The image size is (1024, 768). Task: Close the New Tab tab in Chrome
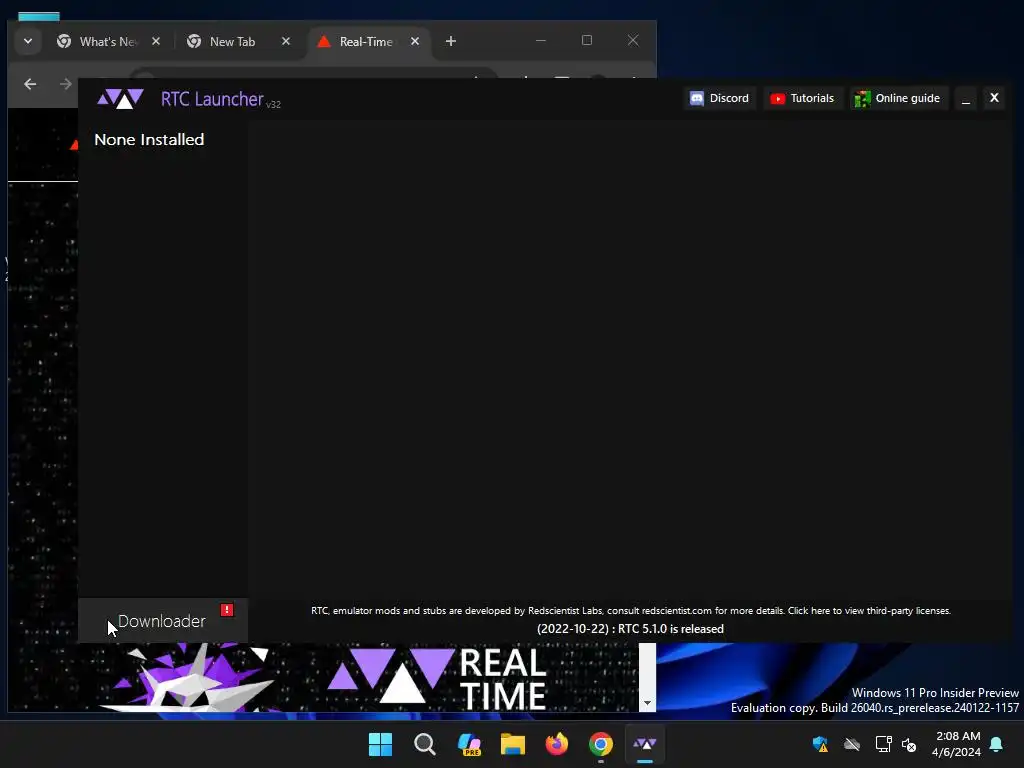click(x=285, y=41)
